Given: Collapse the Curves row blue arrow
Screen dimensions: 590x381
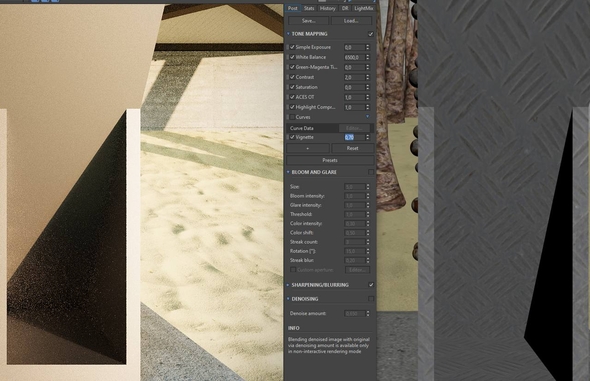Looking at the screenshot, I should tap(368, 117).
